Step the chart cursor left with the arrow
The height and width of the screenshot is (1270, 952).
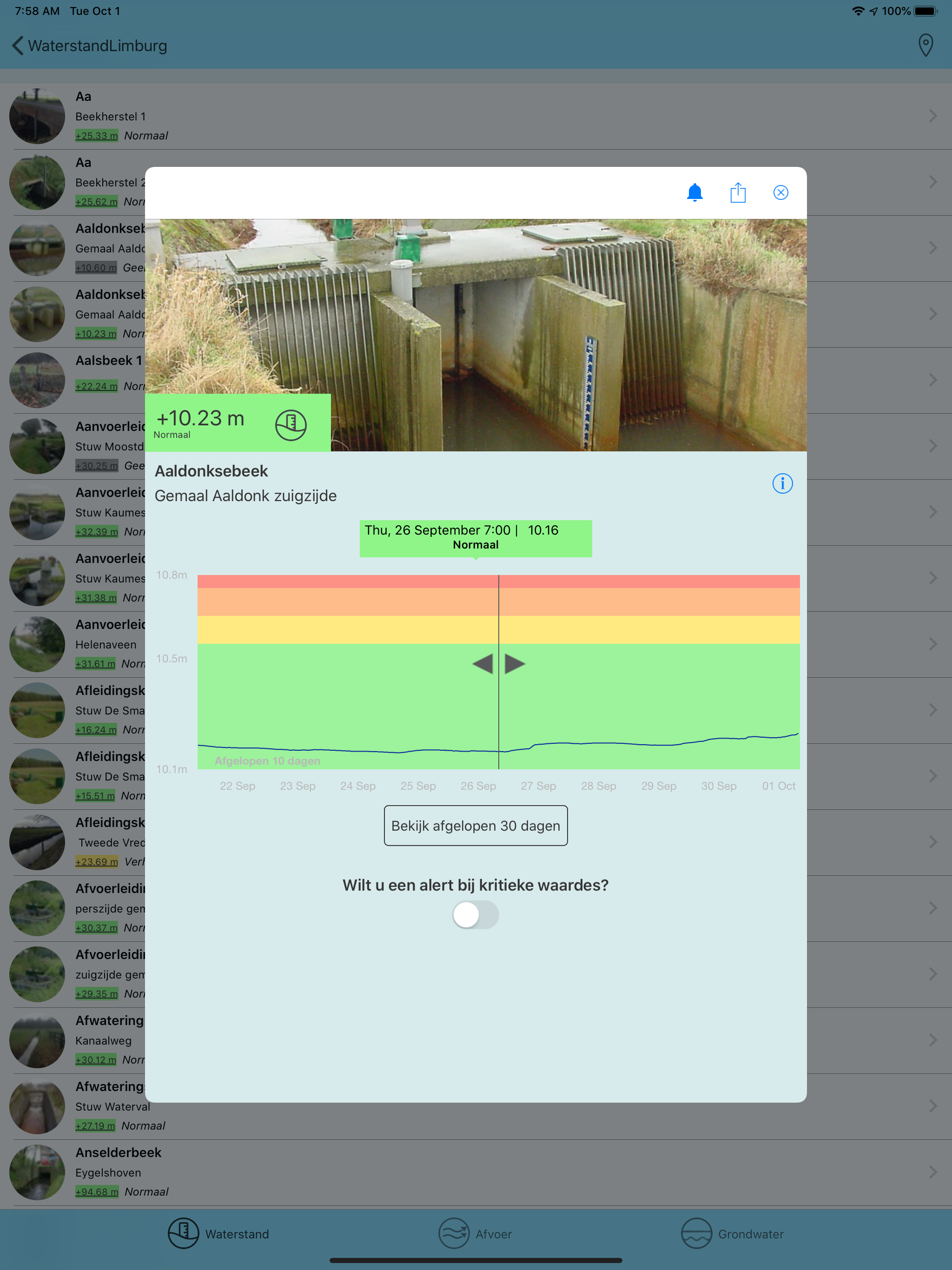(x=483, y=664)
